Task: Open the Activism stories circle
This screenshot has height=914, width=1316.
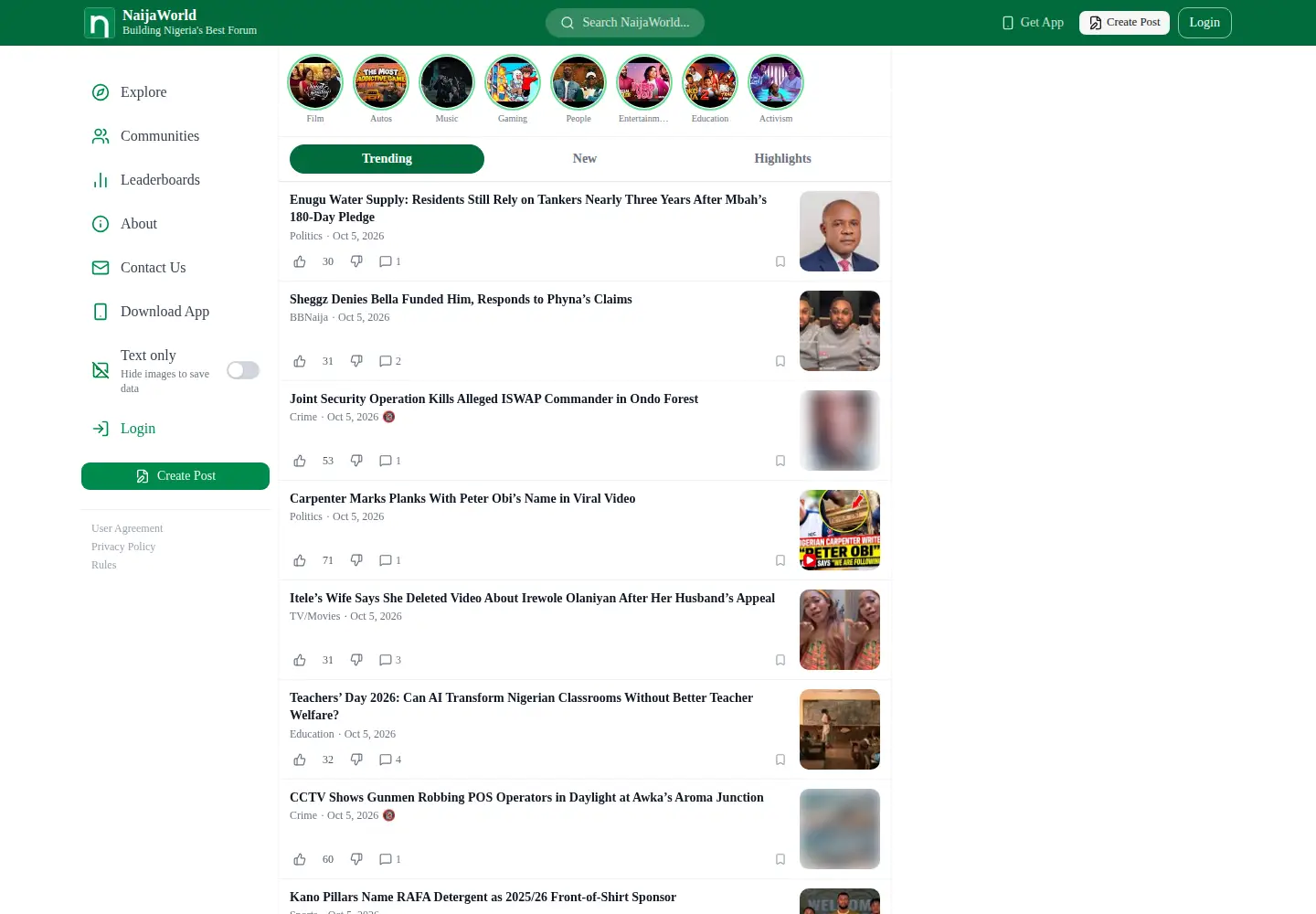Action: (776, 82)
